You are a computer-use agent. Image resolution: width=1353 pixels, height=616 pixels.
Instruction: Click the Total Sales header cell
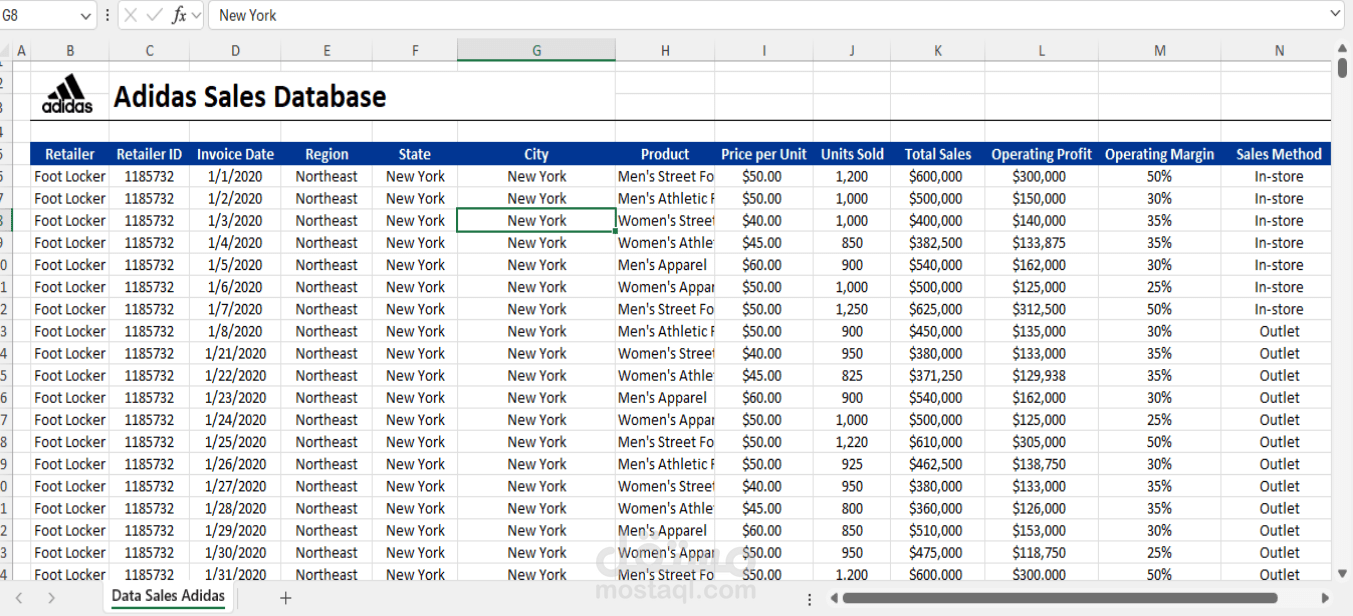click(938, 154)
